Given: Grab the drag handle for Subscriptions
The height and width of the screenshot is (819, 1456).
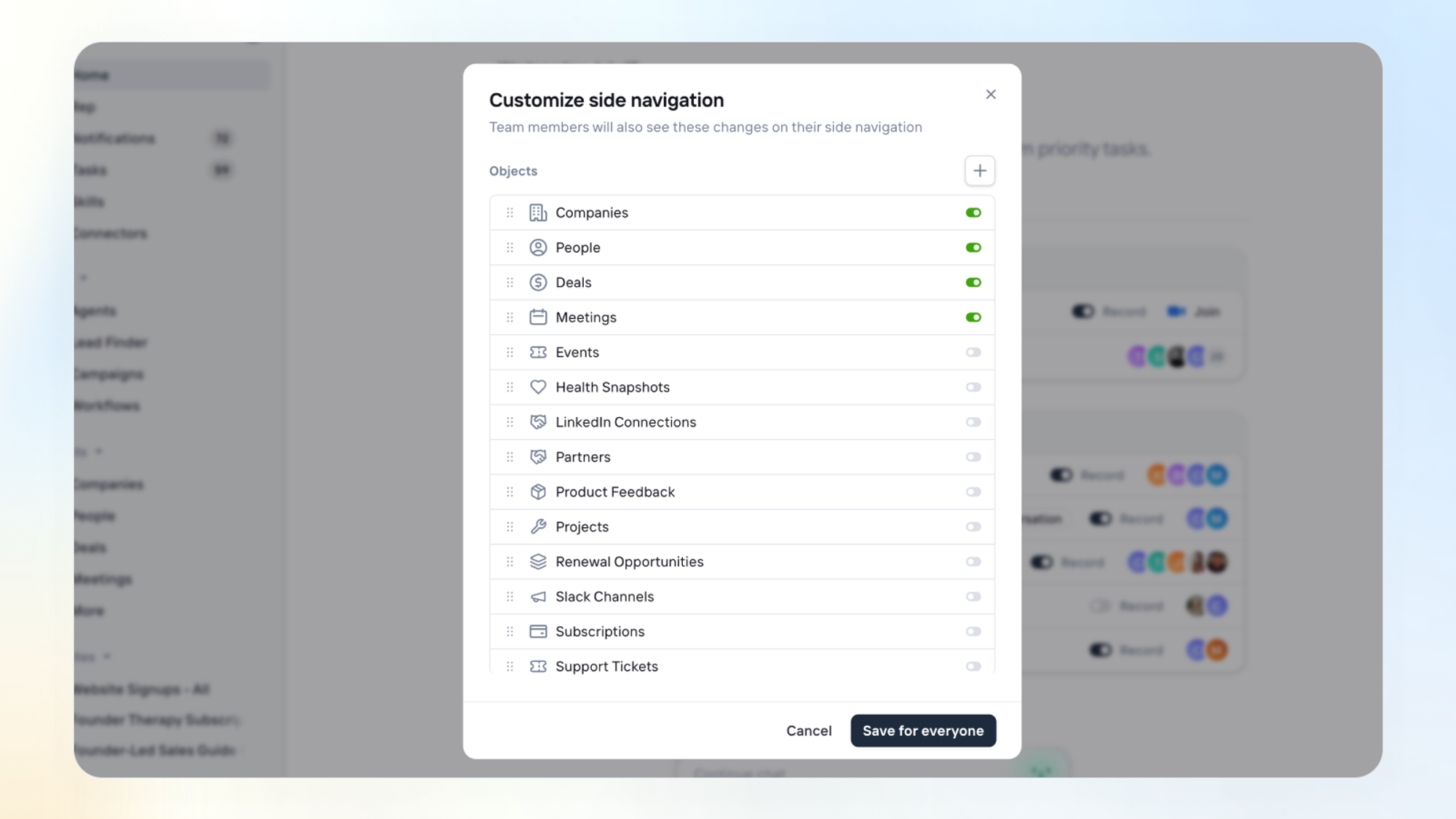Looking at the screenshot, I should (510, 632).
